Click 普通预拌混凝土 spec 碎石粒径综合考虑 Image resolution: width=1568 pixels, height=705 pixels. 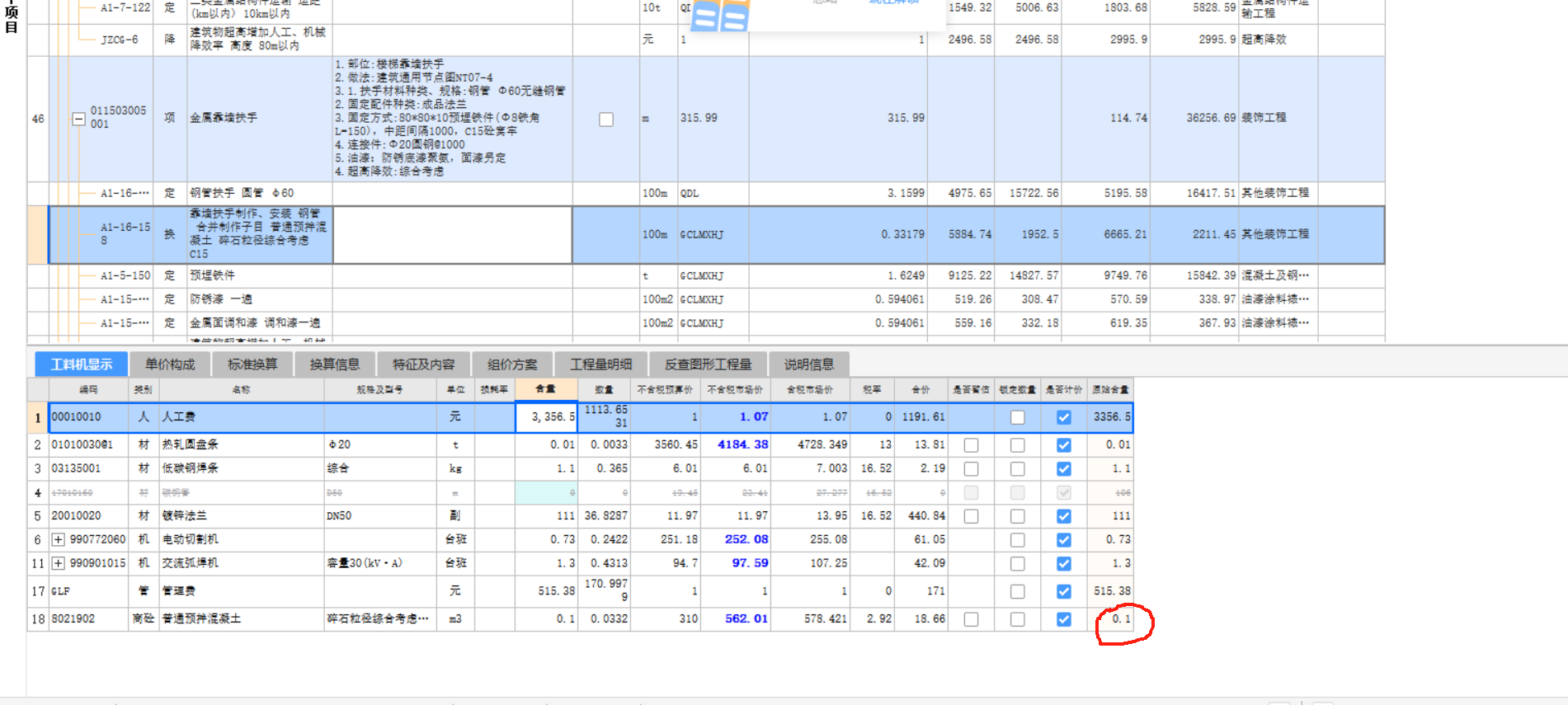click(x=378, y=618)
